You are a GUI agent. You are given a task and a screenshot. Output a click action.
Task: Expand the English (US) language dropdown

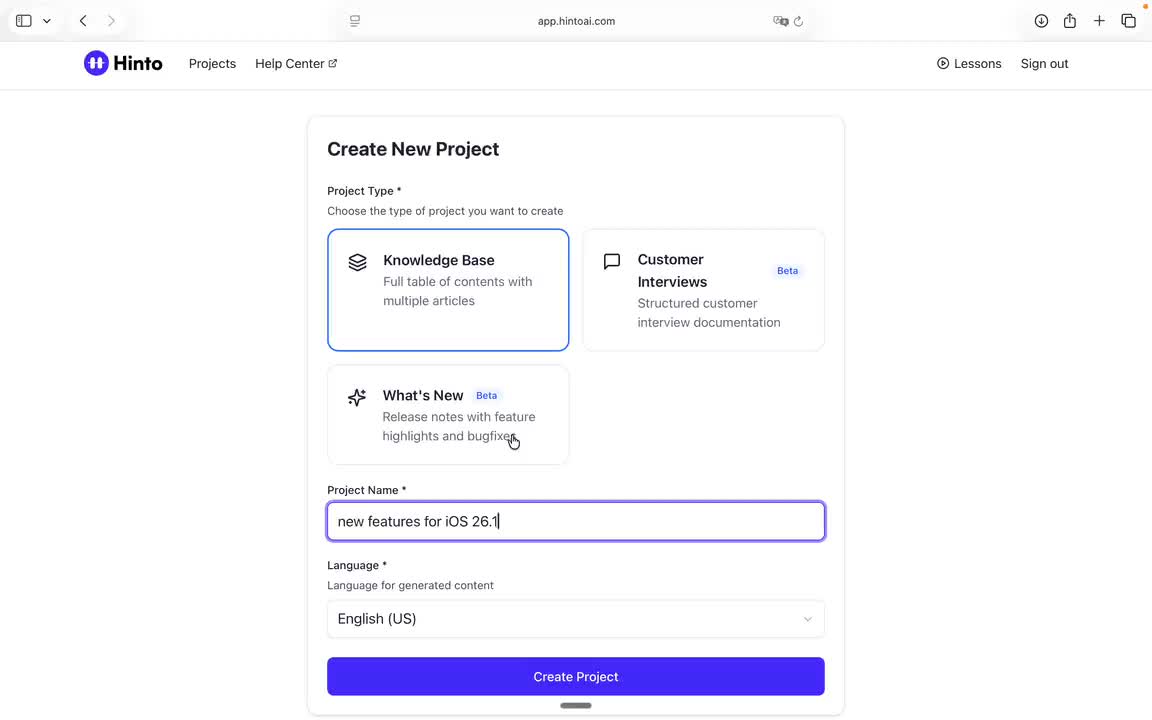click(575, 619)
